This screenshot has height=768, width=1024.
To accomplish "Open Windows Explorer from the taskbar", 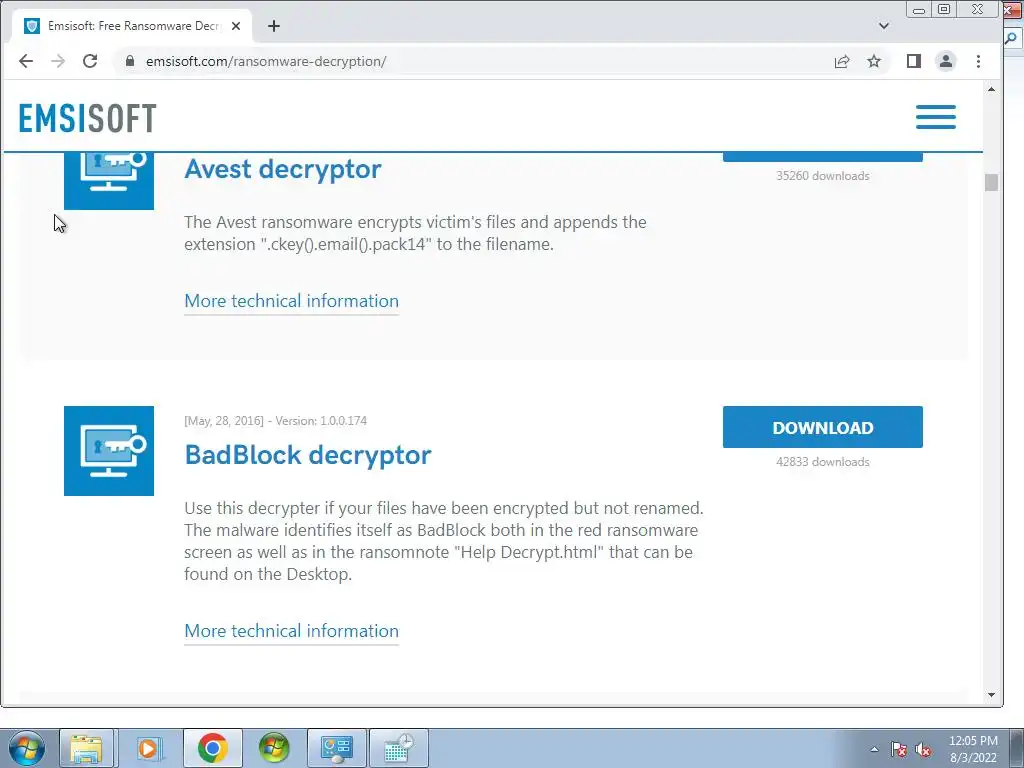I will click(87, 748).
